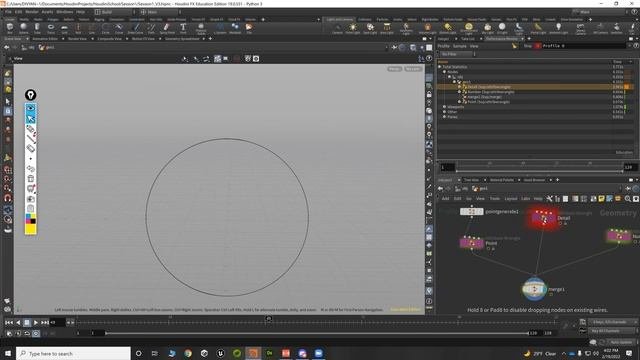Add a Point Light from the shelf
Viewport: 640px width, 360px height.
[x=353, y=28]
